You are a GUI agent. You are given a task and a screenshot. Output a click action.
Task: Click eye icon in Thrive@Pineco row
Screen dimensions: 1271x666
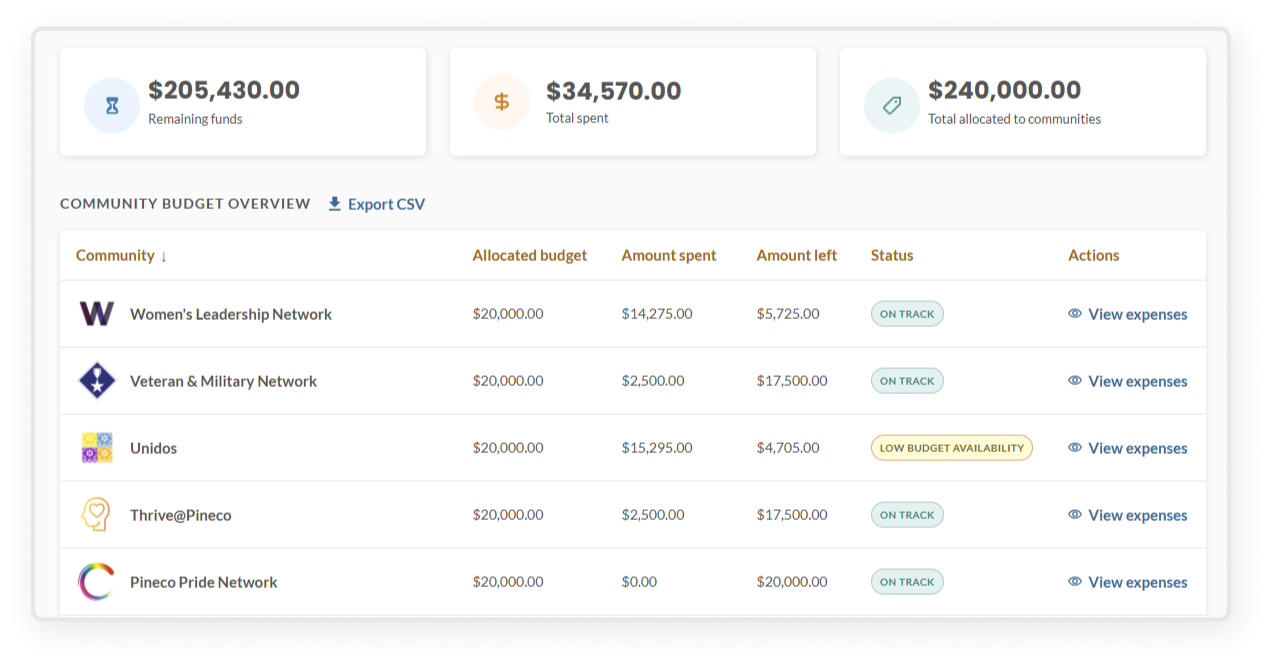tap(1075, 515)
